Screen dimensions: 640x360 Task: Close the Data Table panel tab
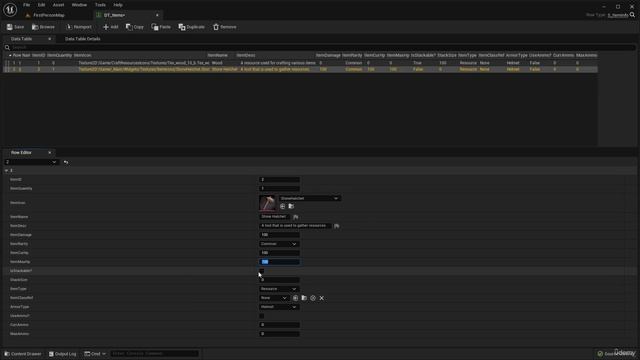pos(50,39)
